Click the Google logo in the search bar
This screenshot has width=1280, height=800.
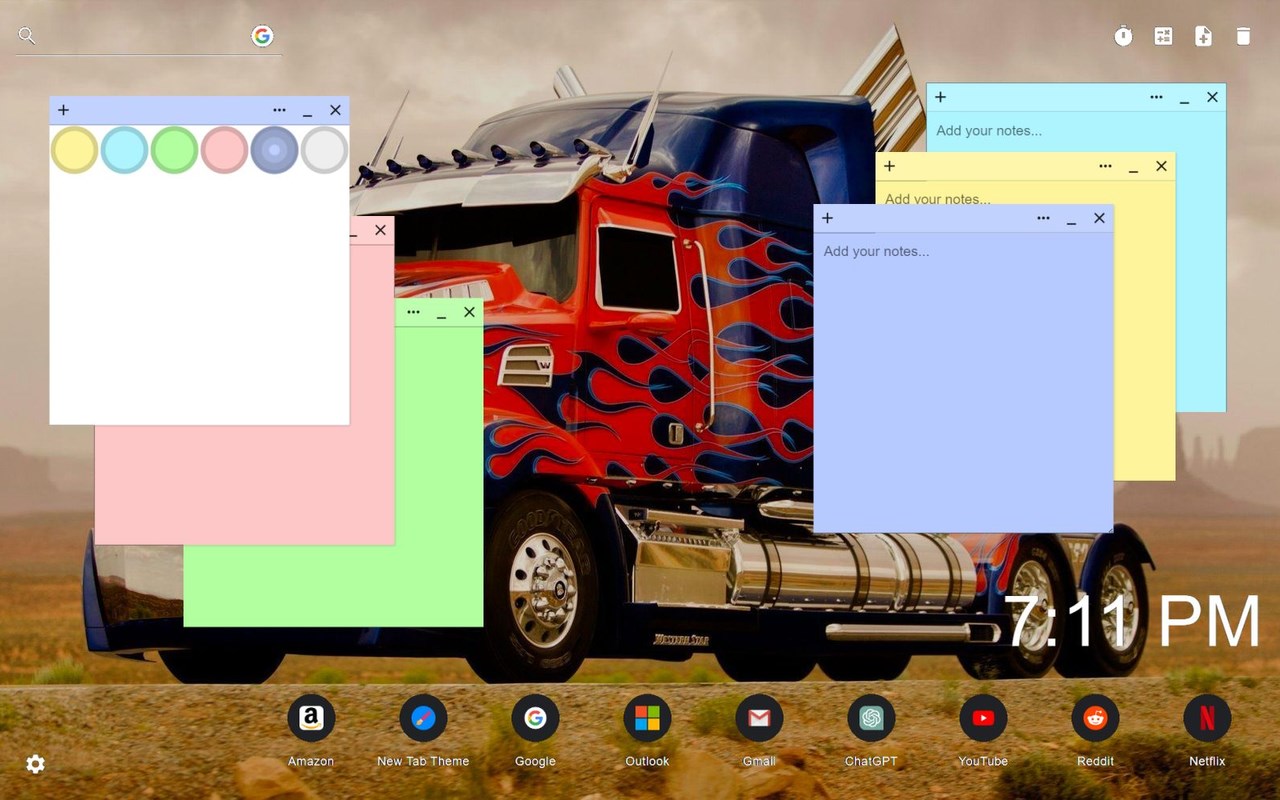(262, 36)
